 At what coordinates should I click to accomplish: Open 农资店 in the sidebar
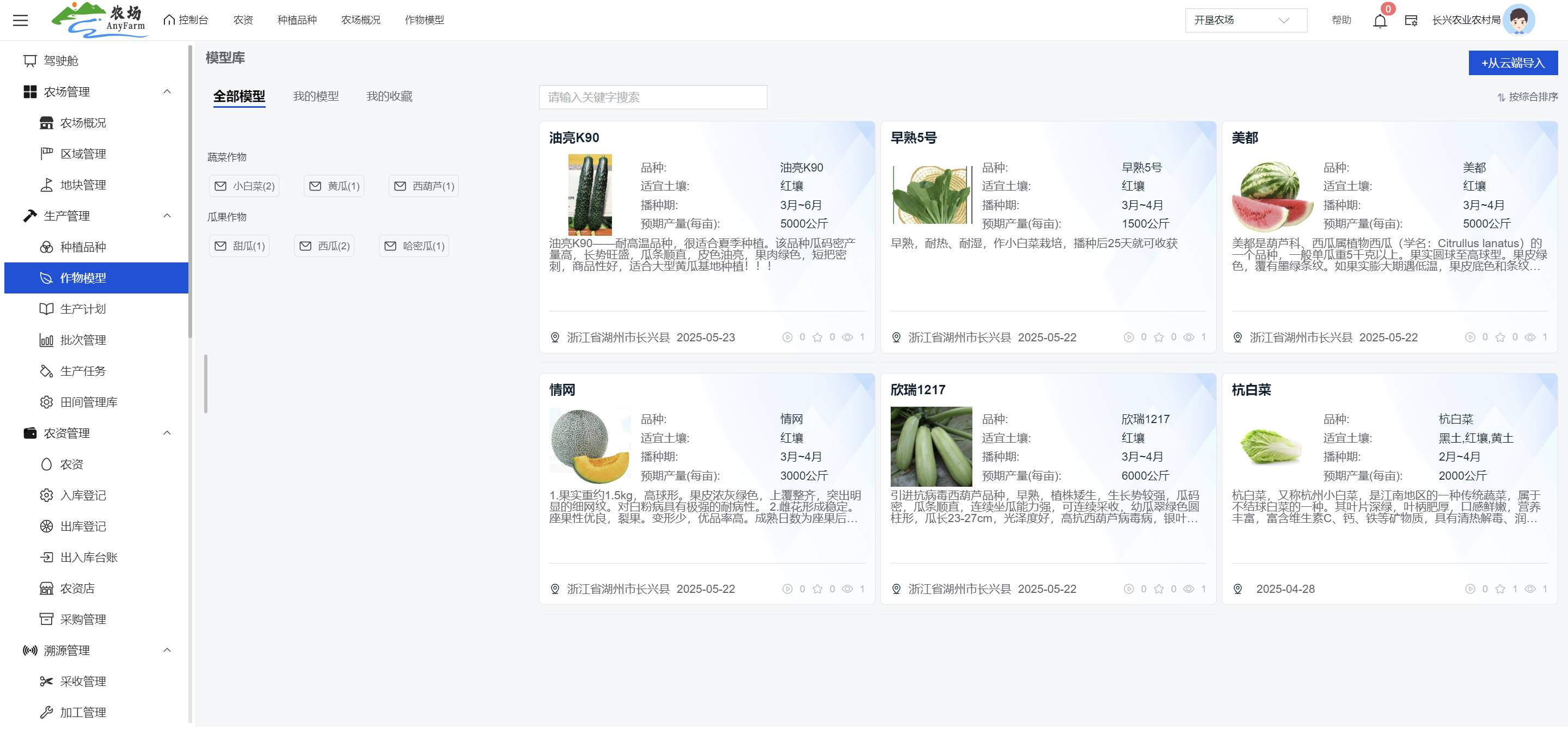click(77, 589)
